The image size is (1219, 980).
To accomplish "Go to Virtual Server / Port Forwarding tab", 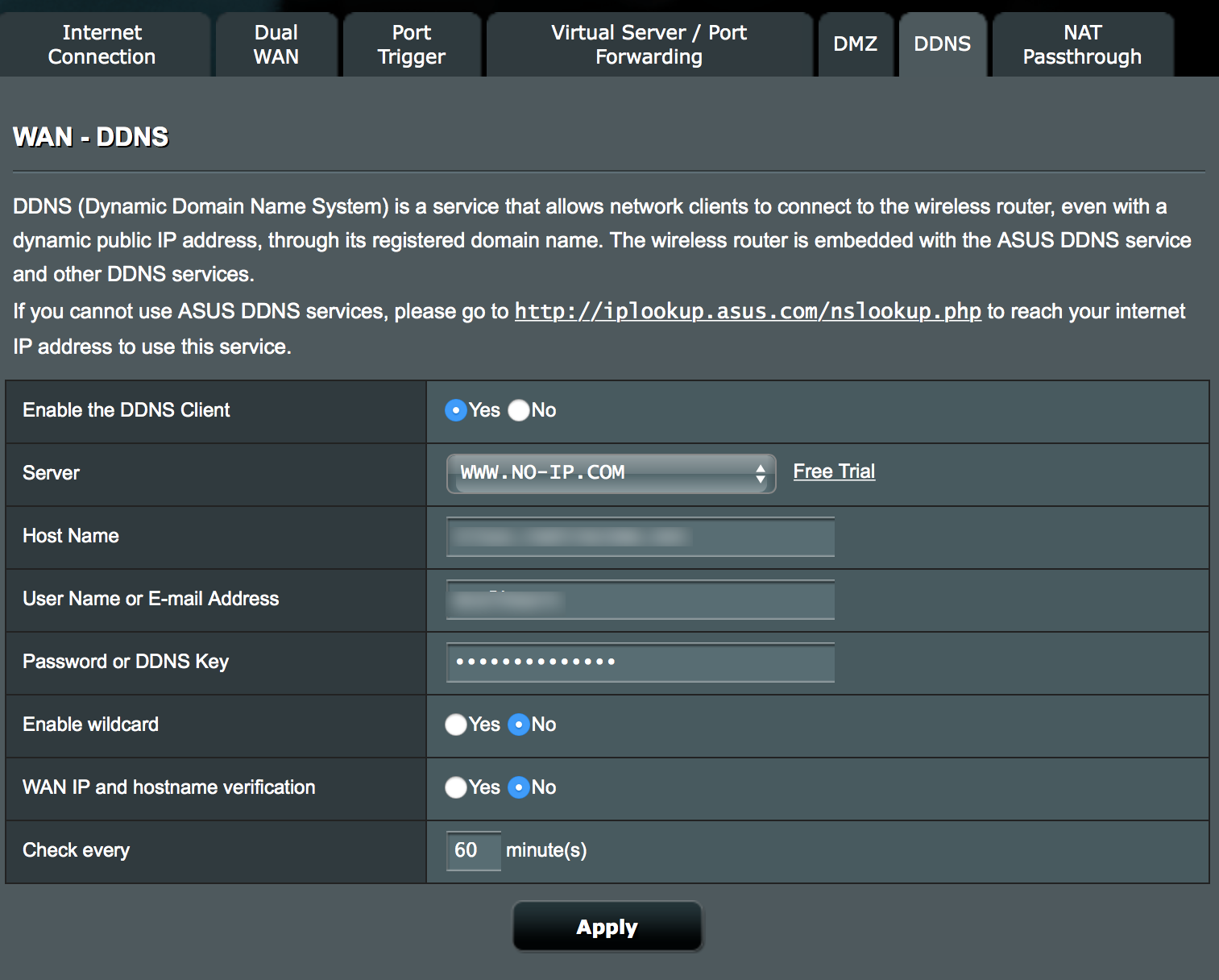I will point(649,44).
